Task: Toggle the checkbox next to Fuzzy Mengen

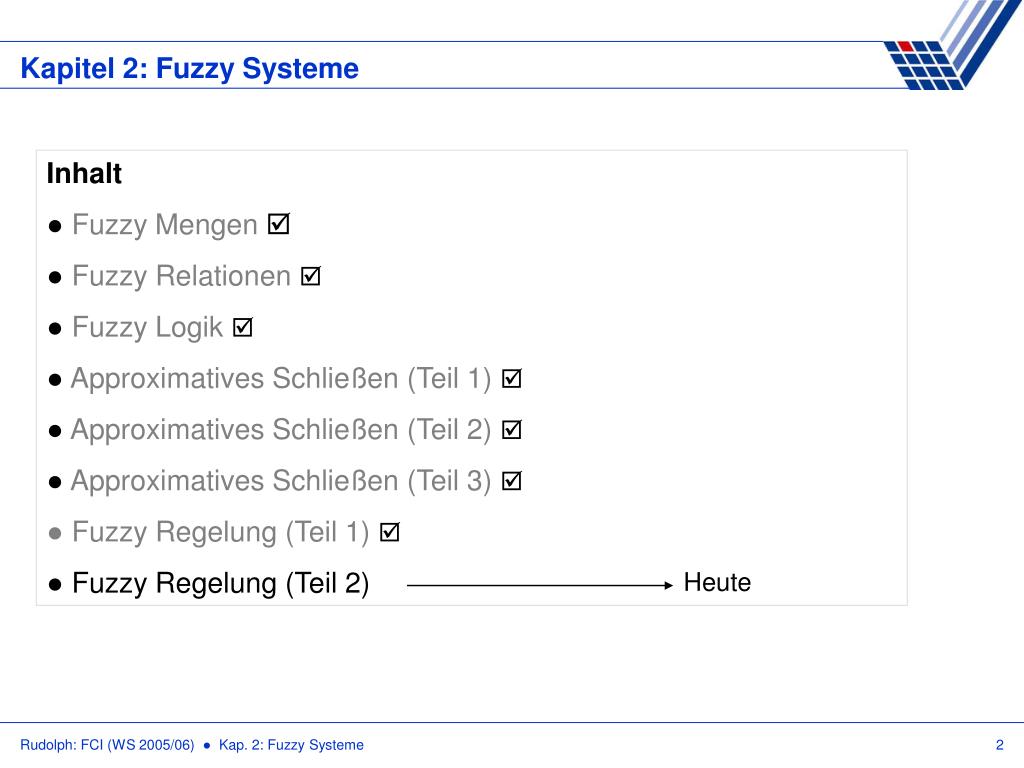Action: [x=279, y=224]
